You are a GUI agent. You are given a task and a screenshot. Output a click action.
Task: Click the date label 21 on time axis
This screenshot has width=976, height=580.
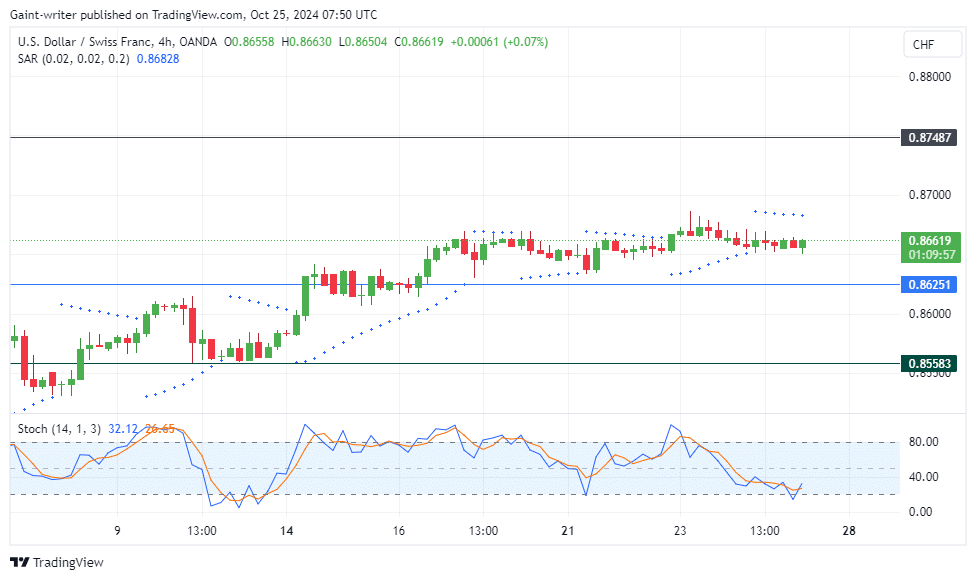(568, 531)
